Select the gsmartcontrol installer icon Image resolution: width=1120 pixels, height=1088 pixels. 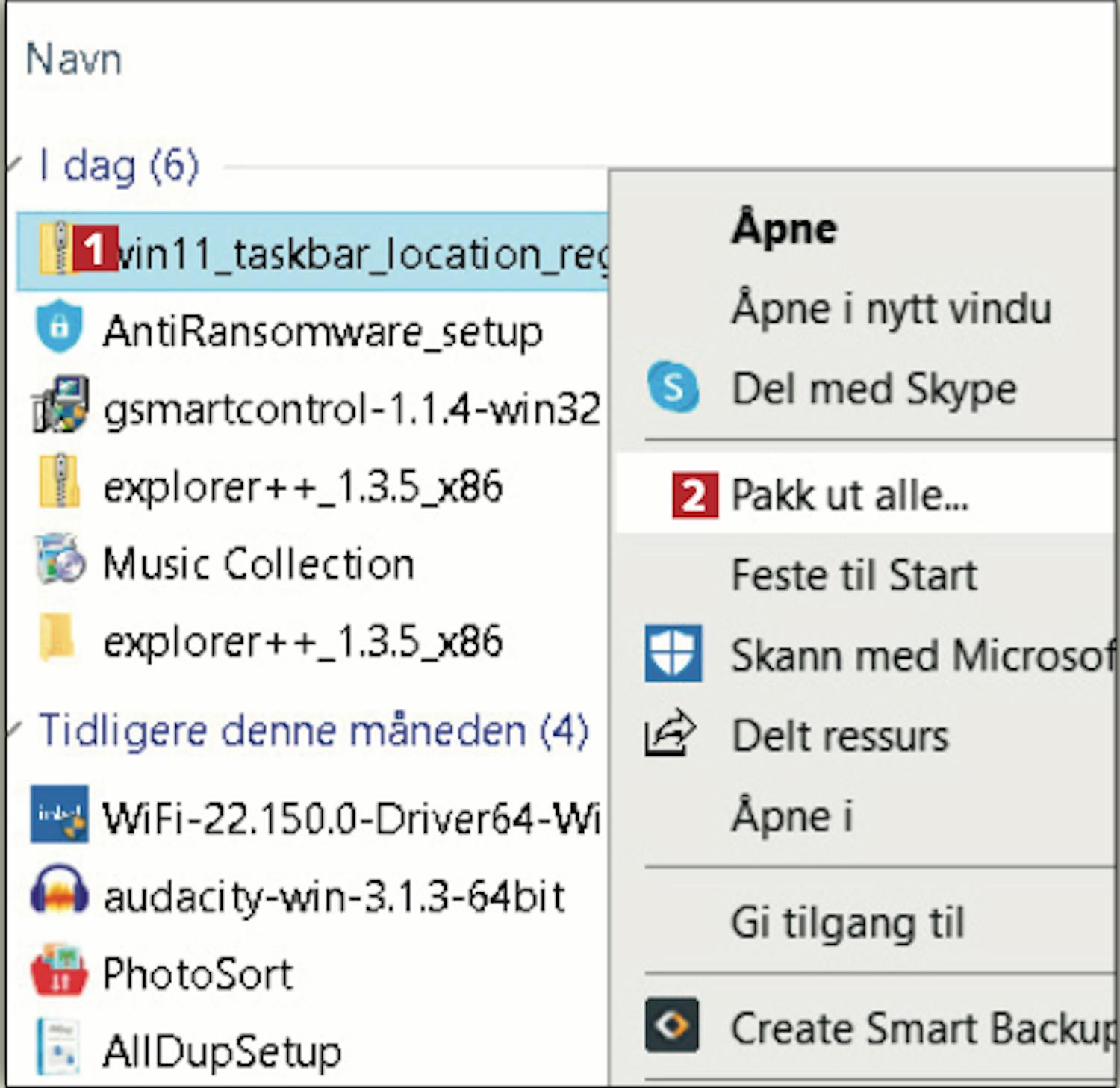point(60,405)
